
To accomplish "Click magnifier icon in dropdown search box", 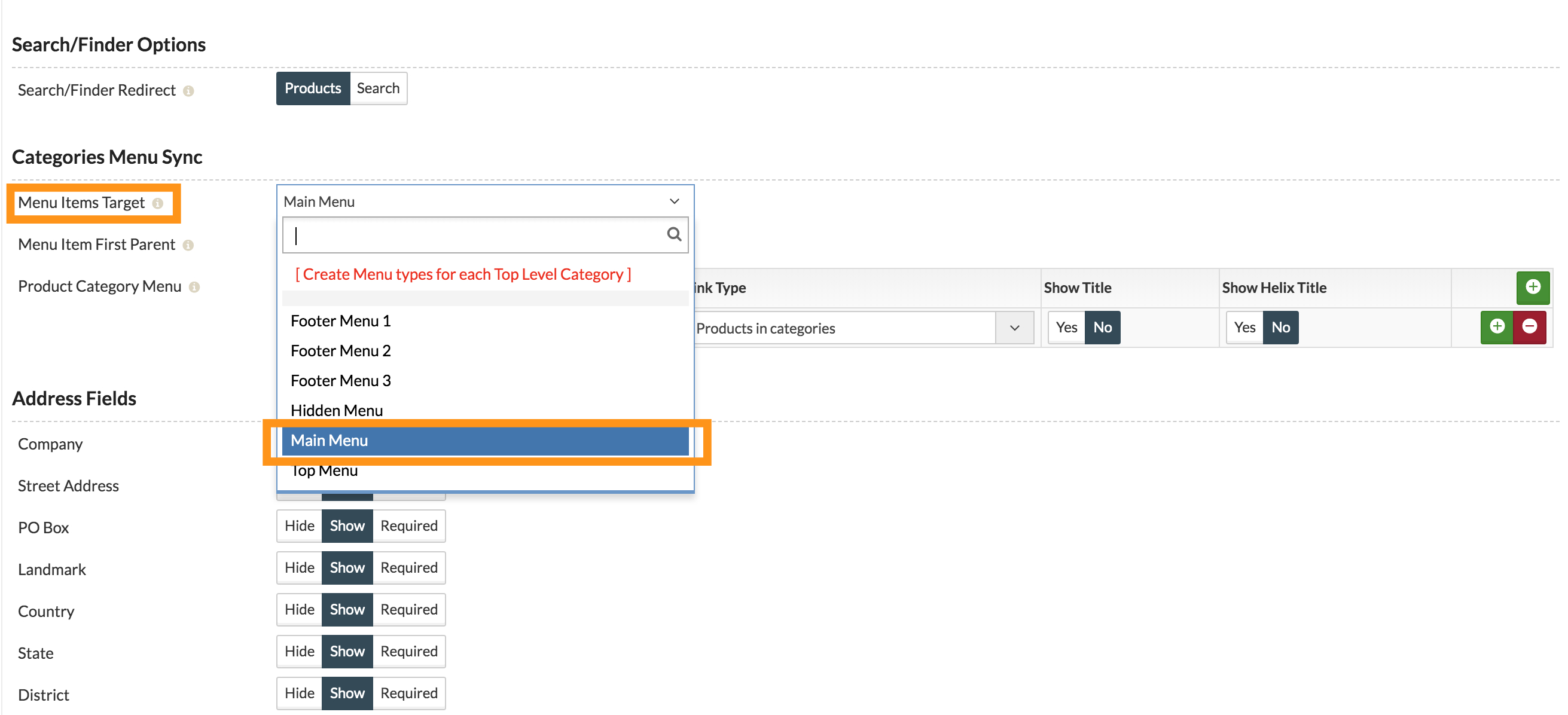I will point(674,234).
